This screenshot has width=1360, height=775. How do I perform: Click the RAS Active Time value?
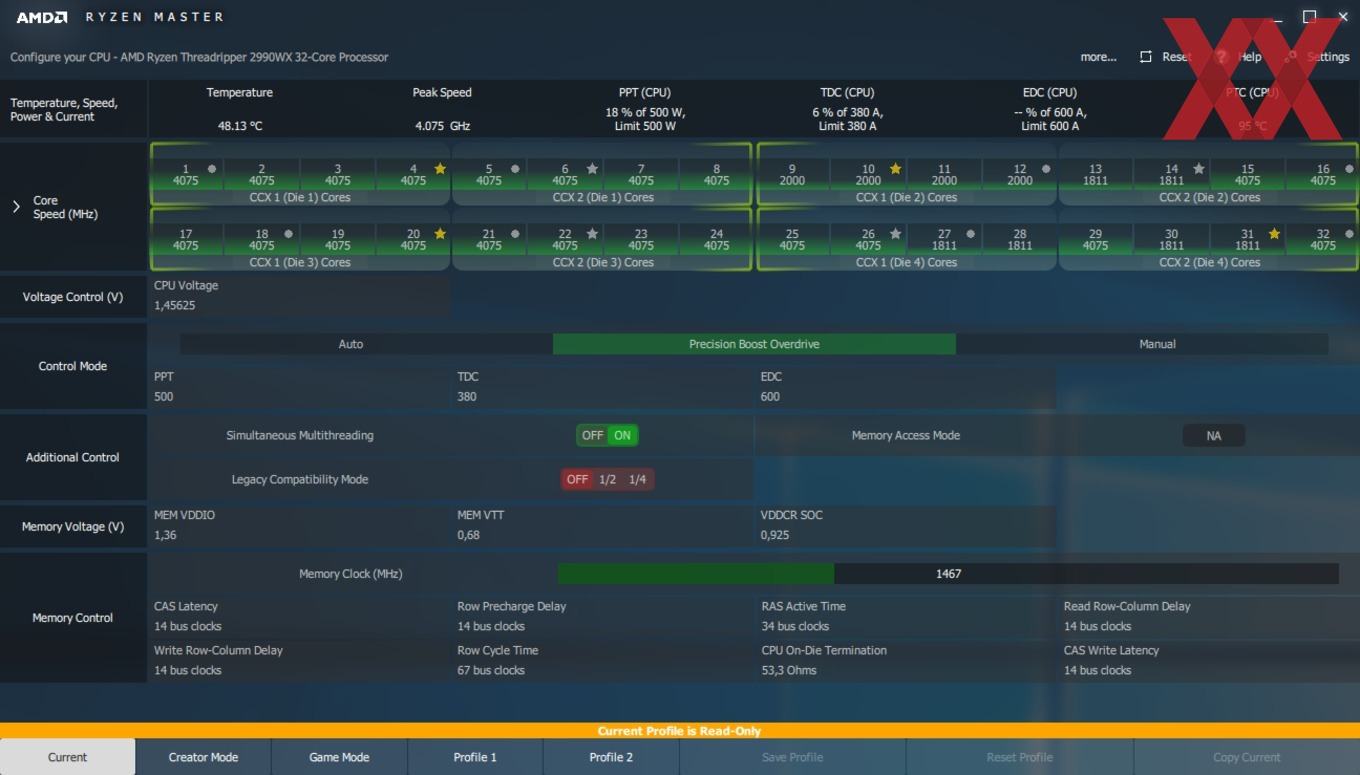tap(795, 626)
